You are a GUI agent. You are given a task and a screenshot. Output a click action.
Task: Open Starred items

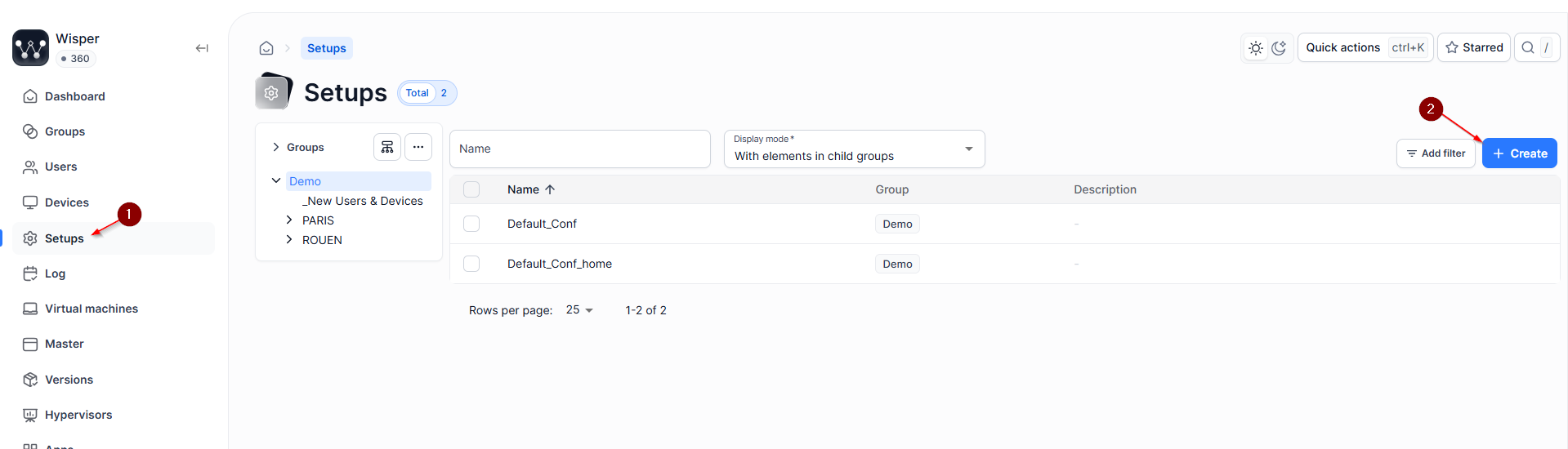(1474, 47)
